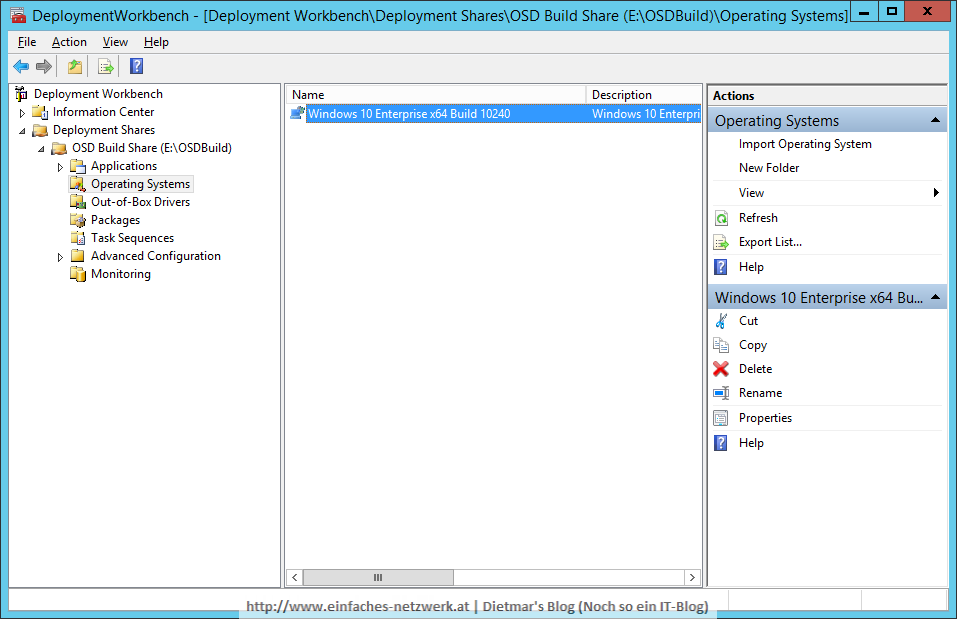
Task: Collapse the OSD Build Share tree node
Action: (42, 149)
